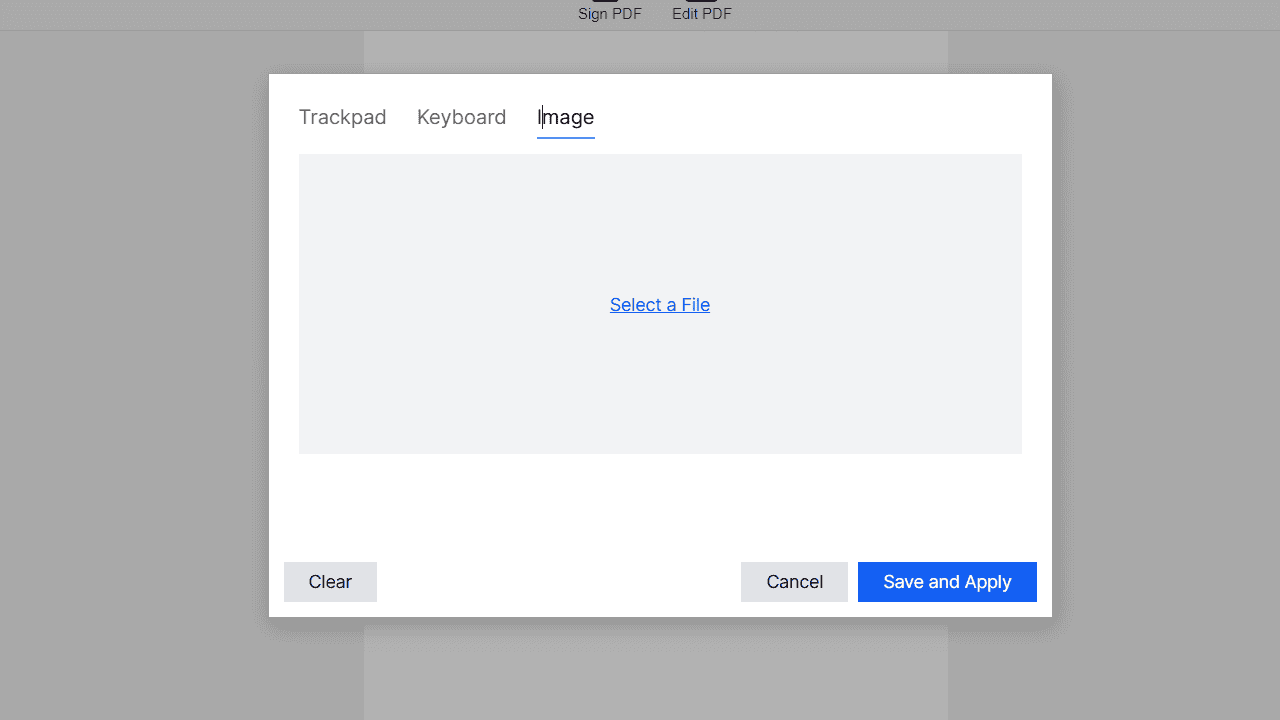Clear the signature with Clear button

(330, 582)
